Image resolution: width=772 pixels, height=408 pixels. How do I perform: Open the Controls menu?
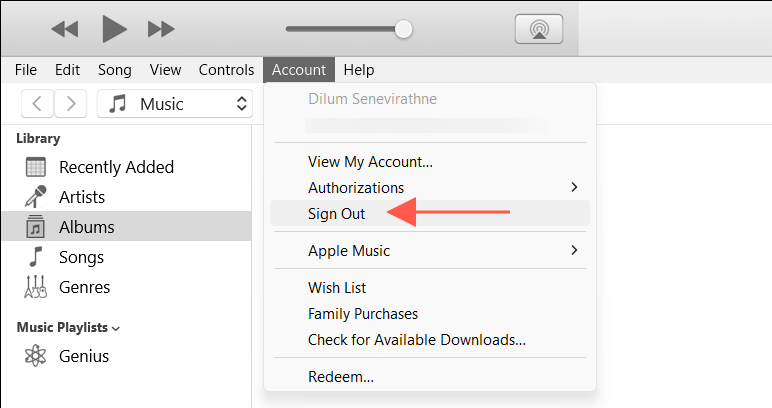(226, 70)
